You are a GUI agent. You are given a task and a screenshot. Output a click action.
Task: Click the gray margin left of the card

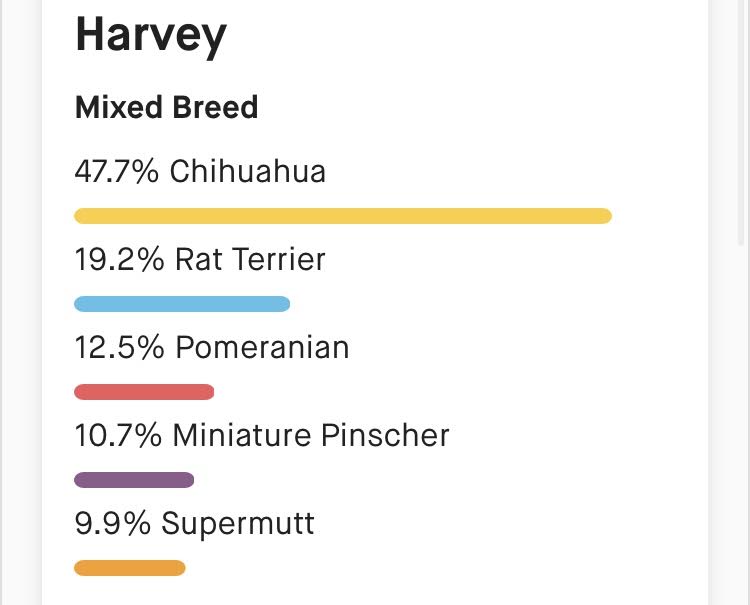pos(20,300)
